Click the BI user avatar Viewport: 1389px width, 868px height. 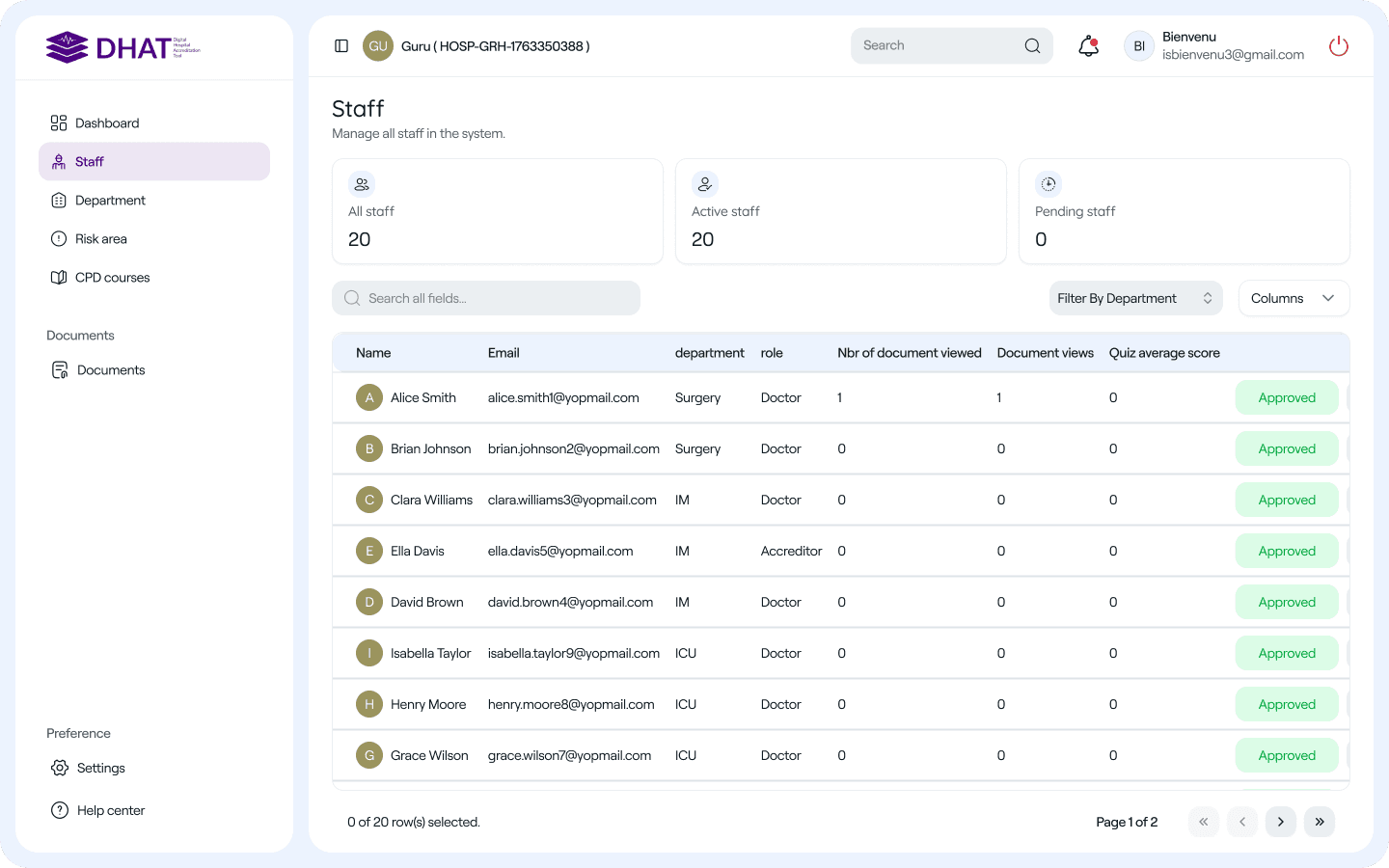click(x=1138, y=46)
